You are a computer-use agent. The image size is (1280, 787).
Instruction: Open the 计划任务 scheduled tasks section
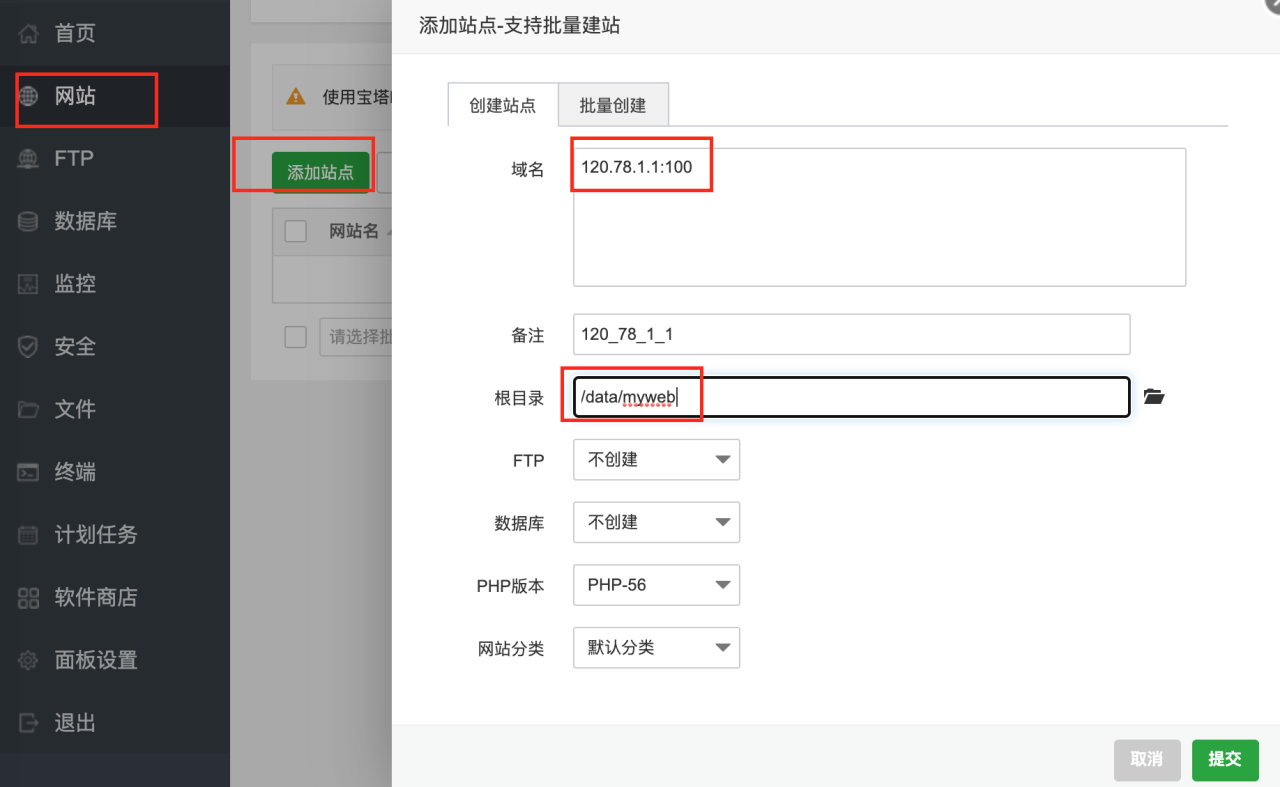82,535
